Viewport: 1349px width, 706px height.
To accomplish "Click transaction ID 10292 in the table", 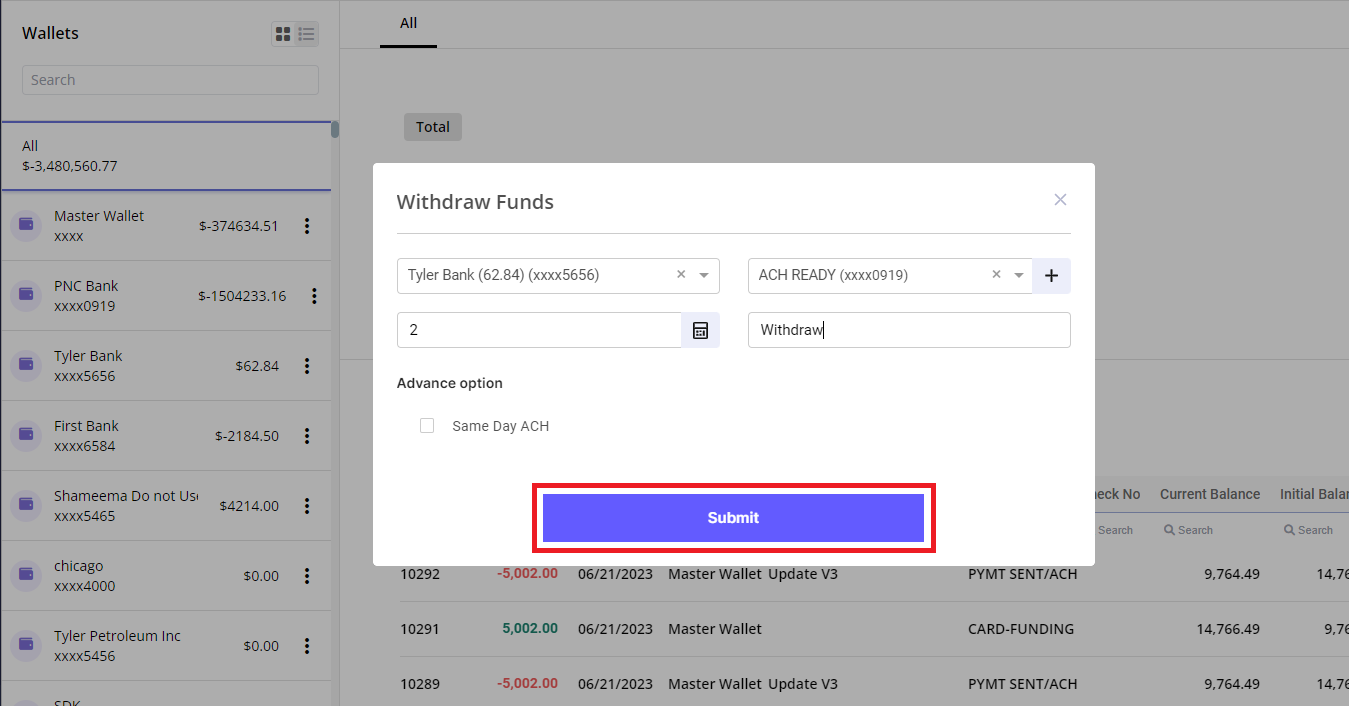I will pos(420,574).
